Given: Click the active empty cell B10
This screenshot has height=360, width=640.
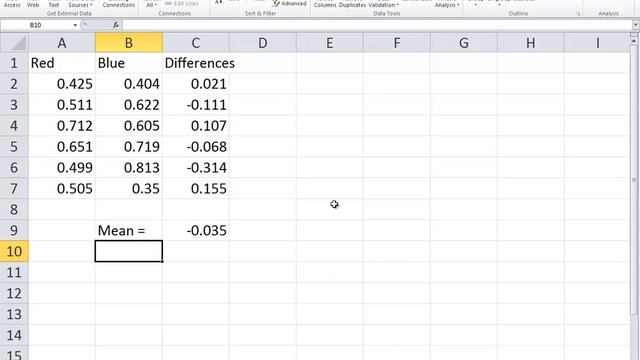Looking at the screenshot, I should pyautogui.click(x=129, y=251).
